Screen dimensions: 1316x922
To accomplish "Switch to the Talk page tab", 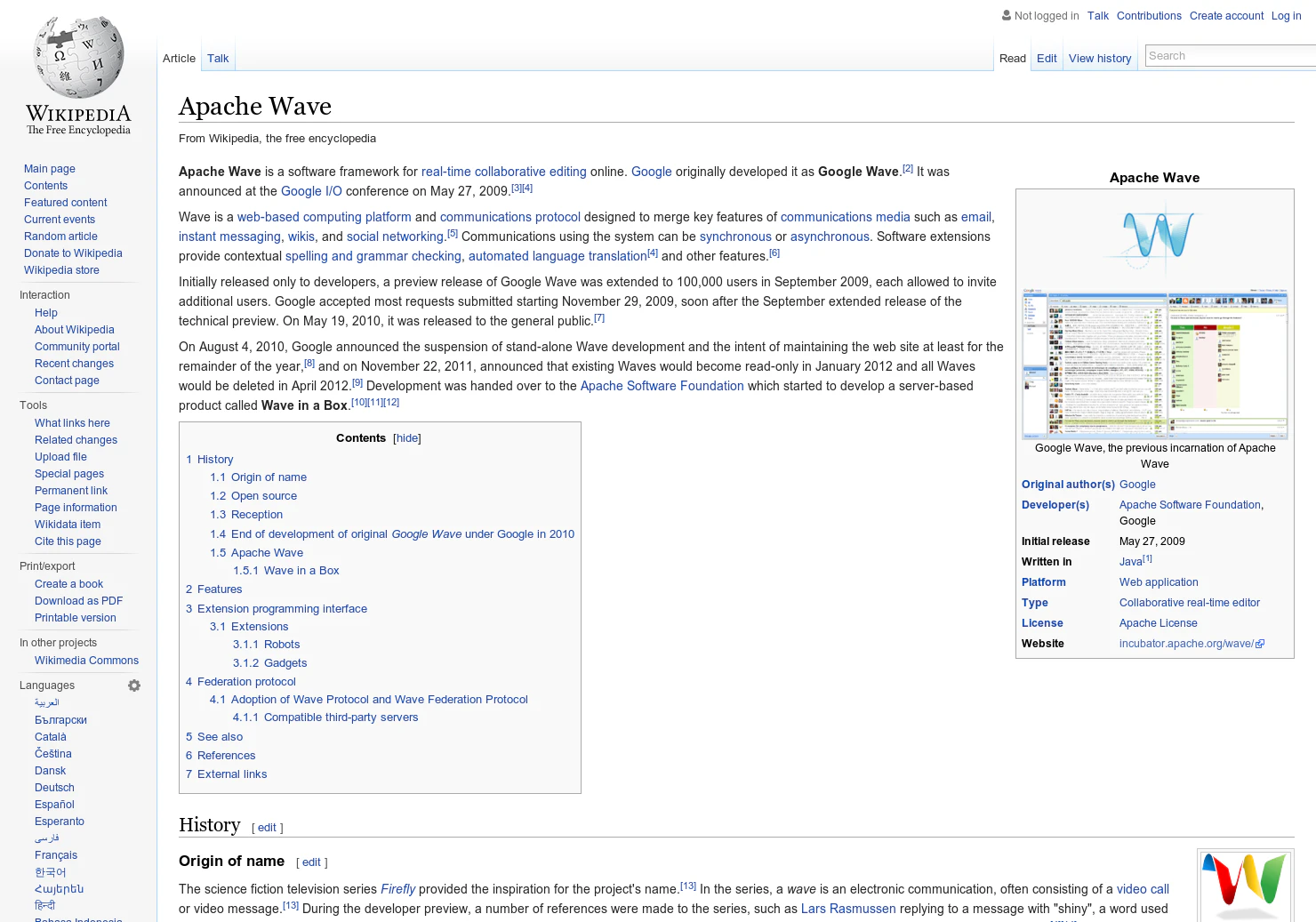I will point(218,59).
